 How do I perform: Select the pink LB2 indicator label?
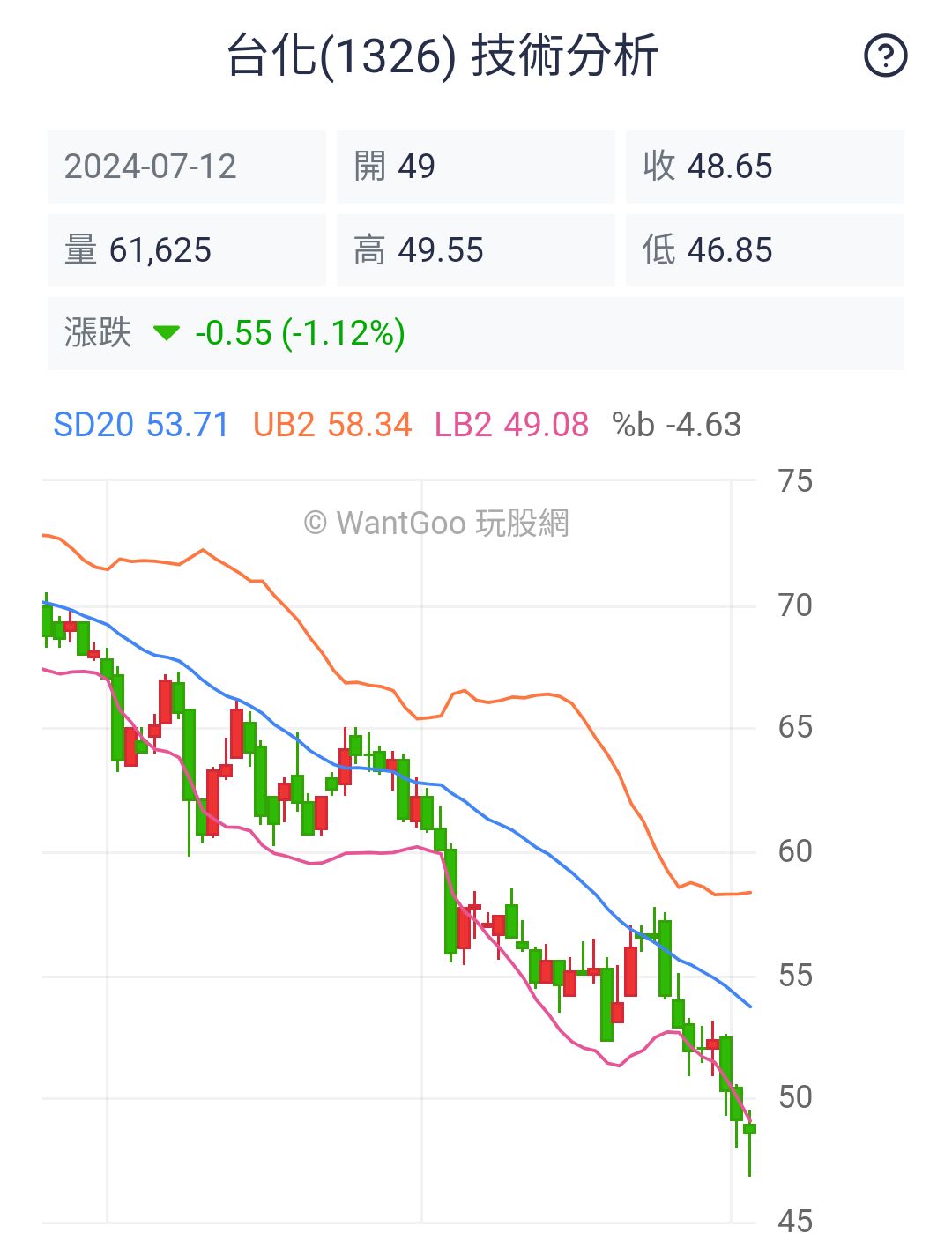tap(509, 425)
